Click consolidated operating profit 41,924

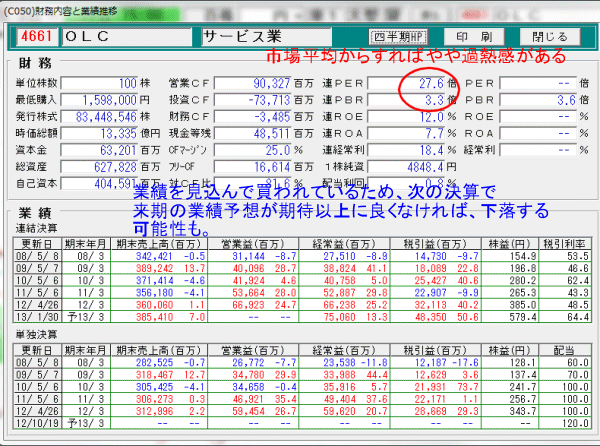pos(249,280)
